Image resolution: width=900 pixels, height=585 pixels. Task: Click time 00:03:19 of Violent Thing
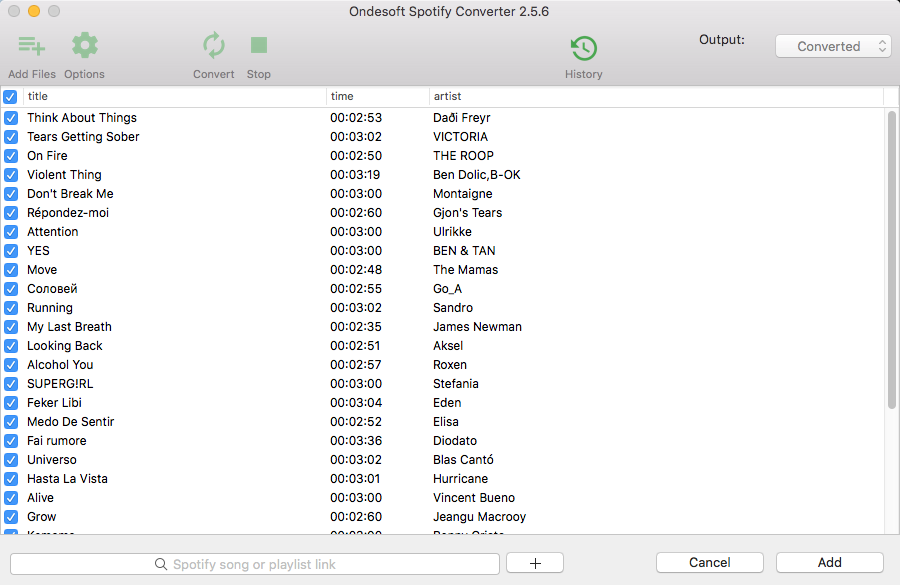pyautogui.click(x=355, y=175)
